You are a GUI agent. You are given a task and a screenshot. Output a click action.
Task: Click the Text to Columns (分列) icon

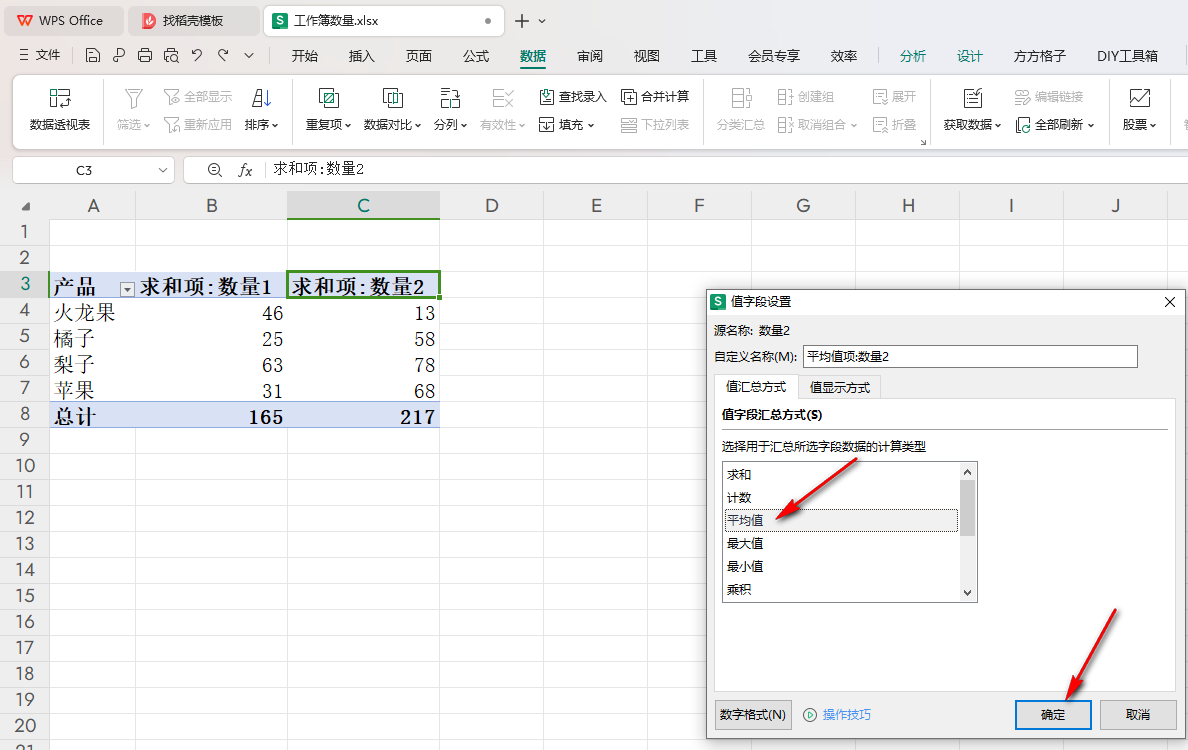point(450,98)
